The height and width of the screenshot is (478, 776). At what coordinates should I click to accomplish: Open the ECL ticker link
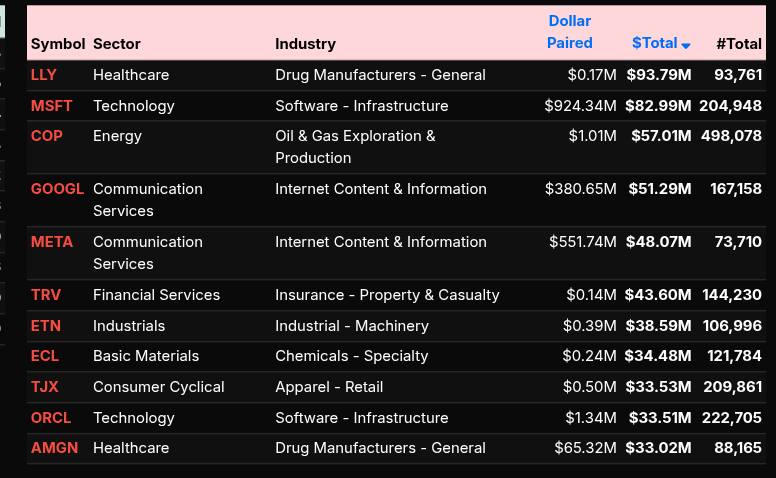click(x=45, y=356)
